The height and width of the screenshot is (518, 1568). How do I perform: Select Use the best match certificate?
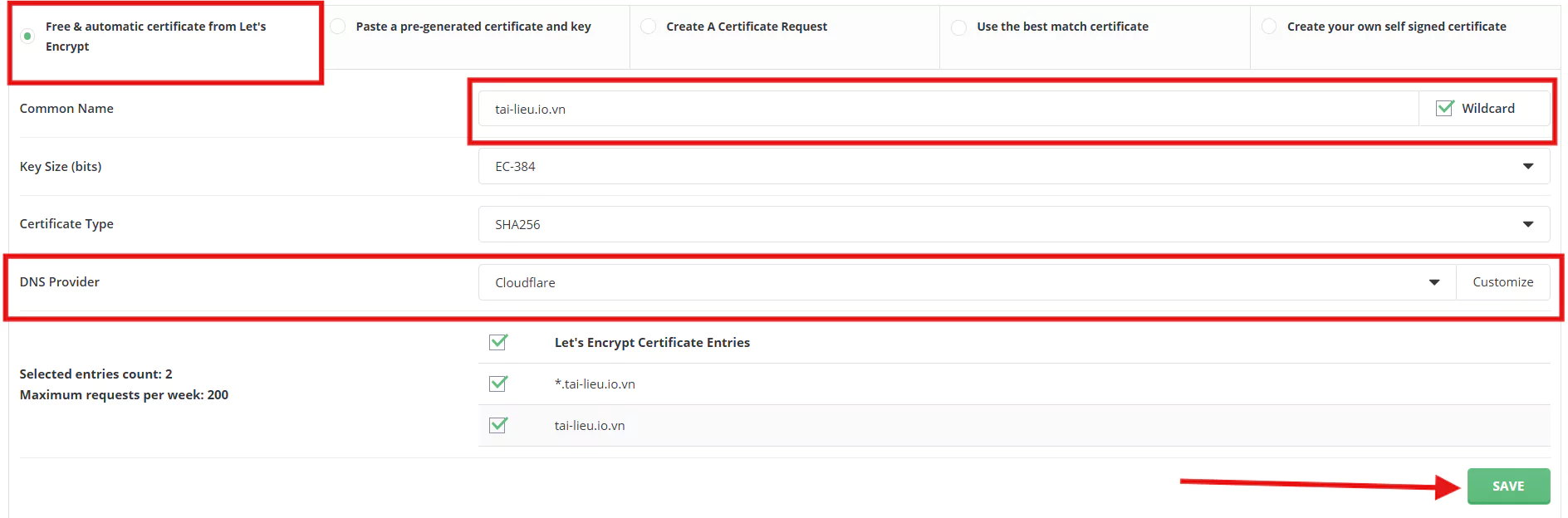959,27
